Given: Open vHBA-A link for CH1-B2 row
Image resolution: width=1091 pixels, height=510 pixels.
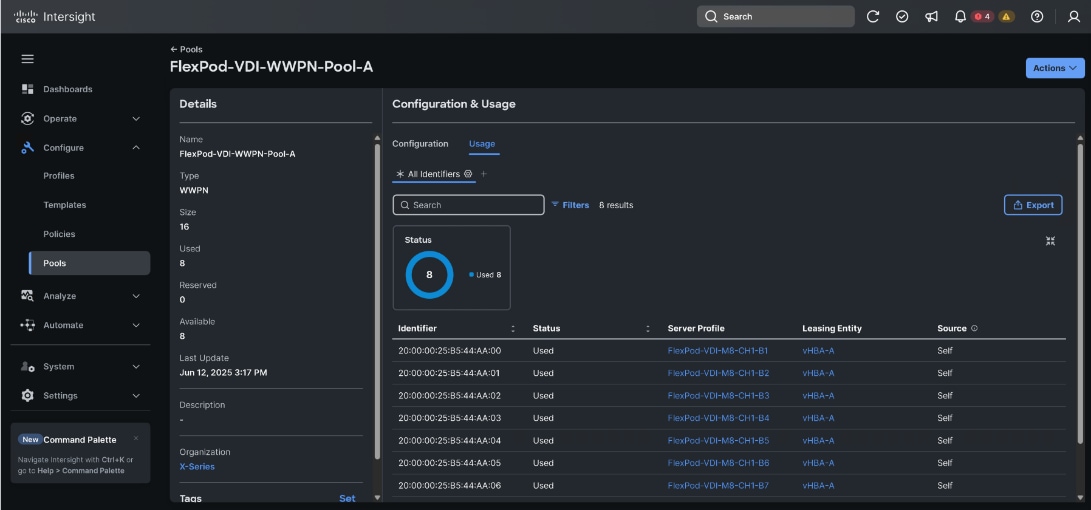Looking at the screenshot, I should click(x=818, y=373).
